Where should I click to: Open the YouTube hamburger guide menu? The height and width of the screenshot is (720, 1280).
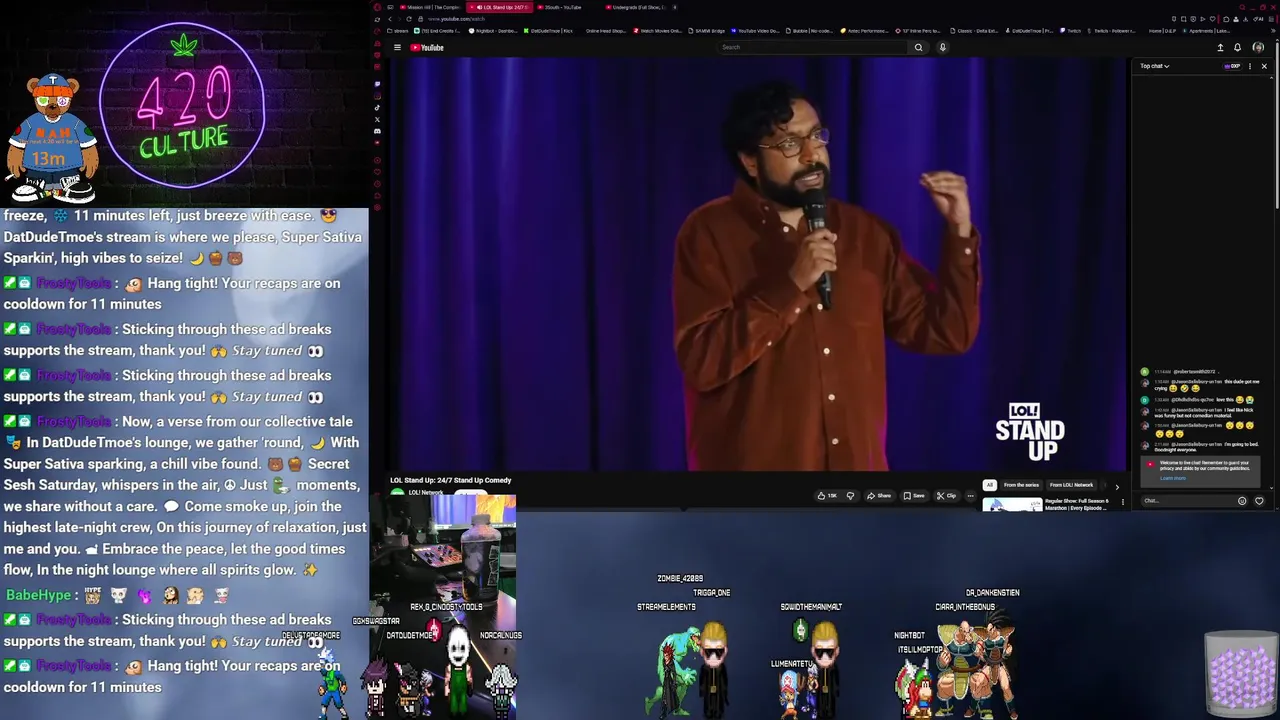click(397, 47)
